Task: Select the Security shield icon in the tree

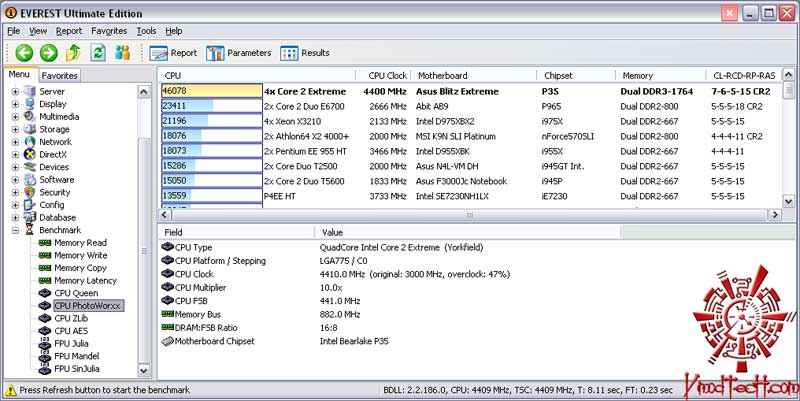Action: [x=30, y=192]
